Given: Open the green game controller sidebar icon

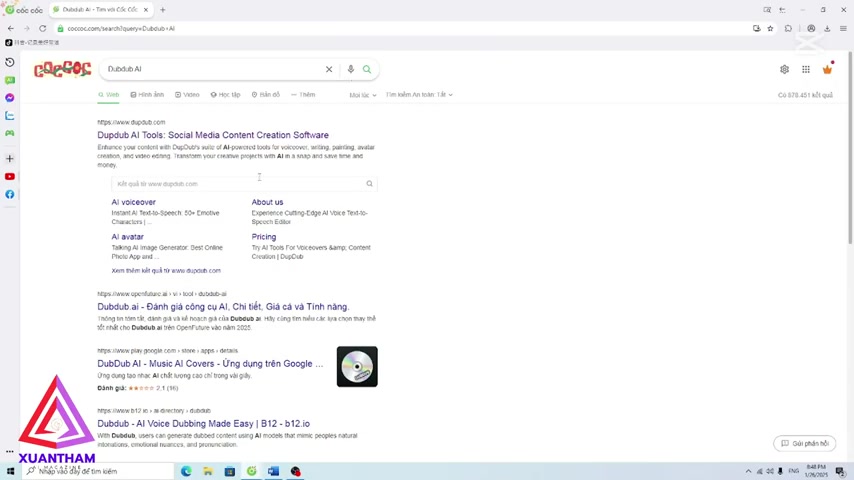Looking at the screenshot, I should tap(10, 133).
